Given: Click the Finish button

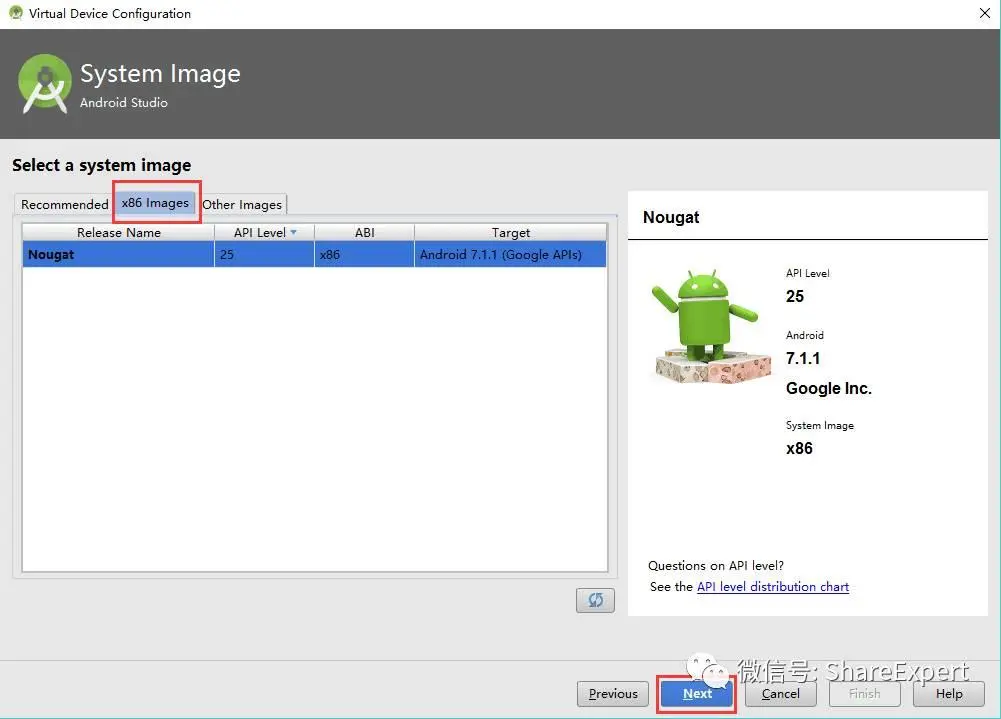Looking at the screenshot, I should pos(865,693).
